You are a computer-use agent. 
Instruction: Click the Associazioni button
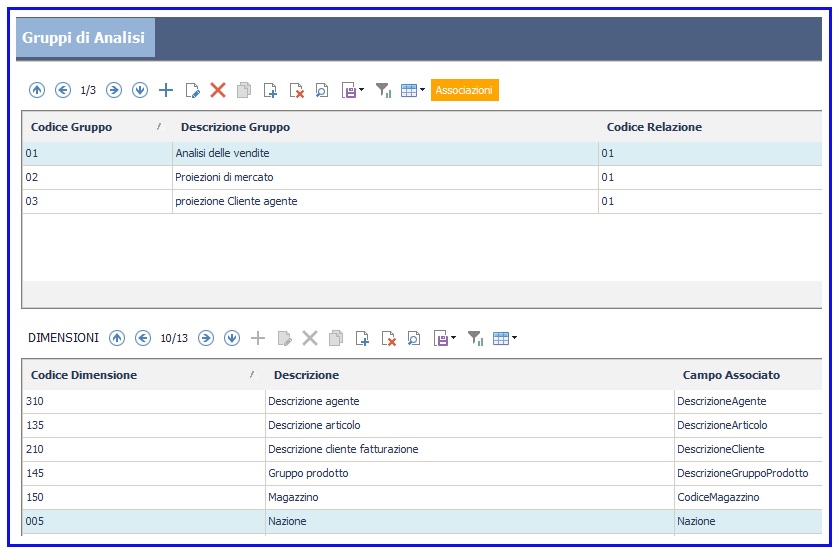click(x=464, y=90)
